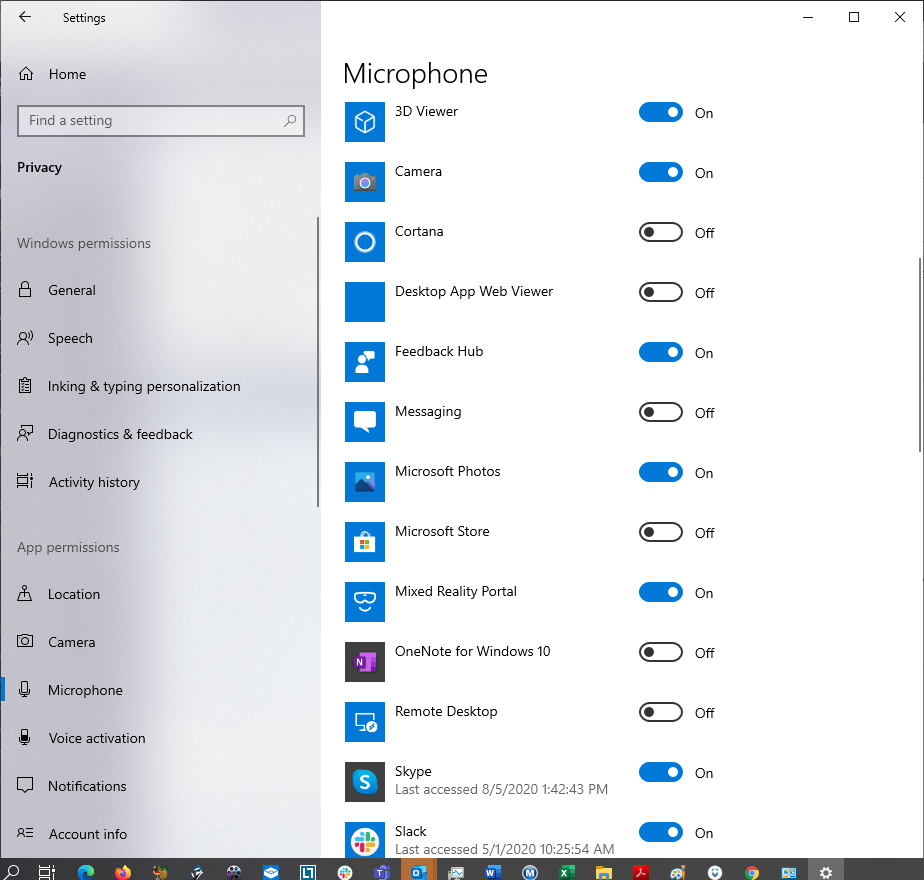
Task: Disable the Camera app microphone toggle
Action: 661,173
